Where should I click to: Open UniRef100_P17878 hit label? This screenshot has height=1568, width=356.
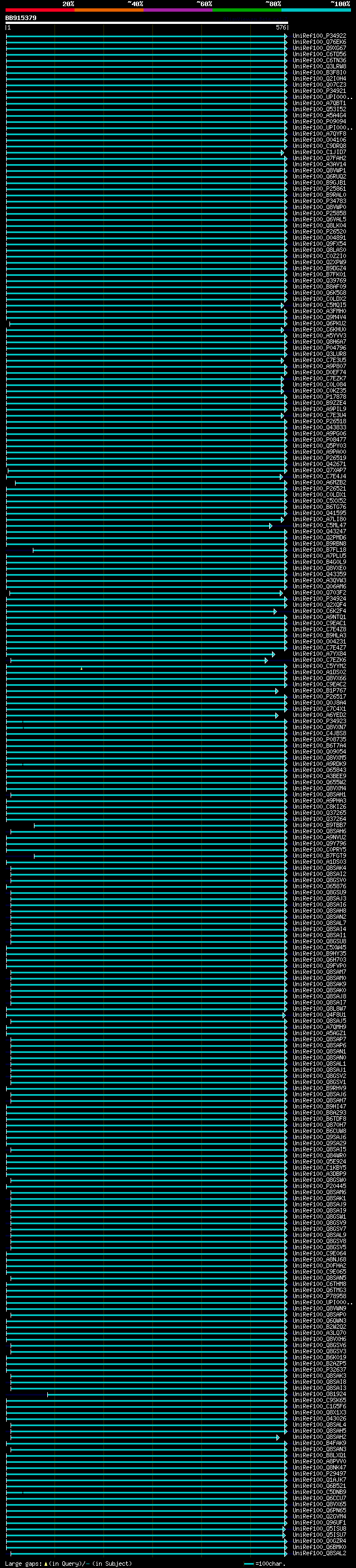pyautogui.click(x=319, y=397)
